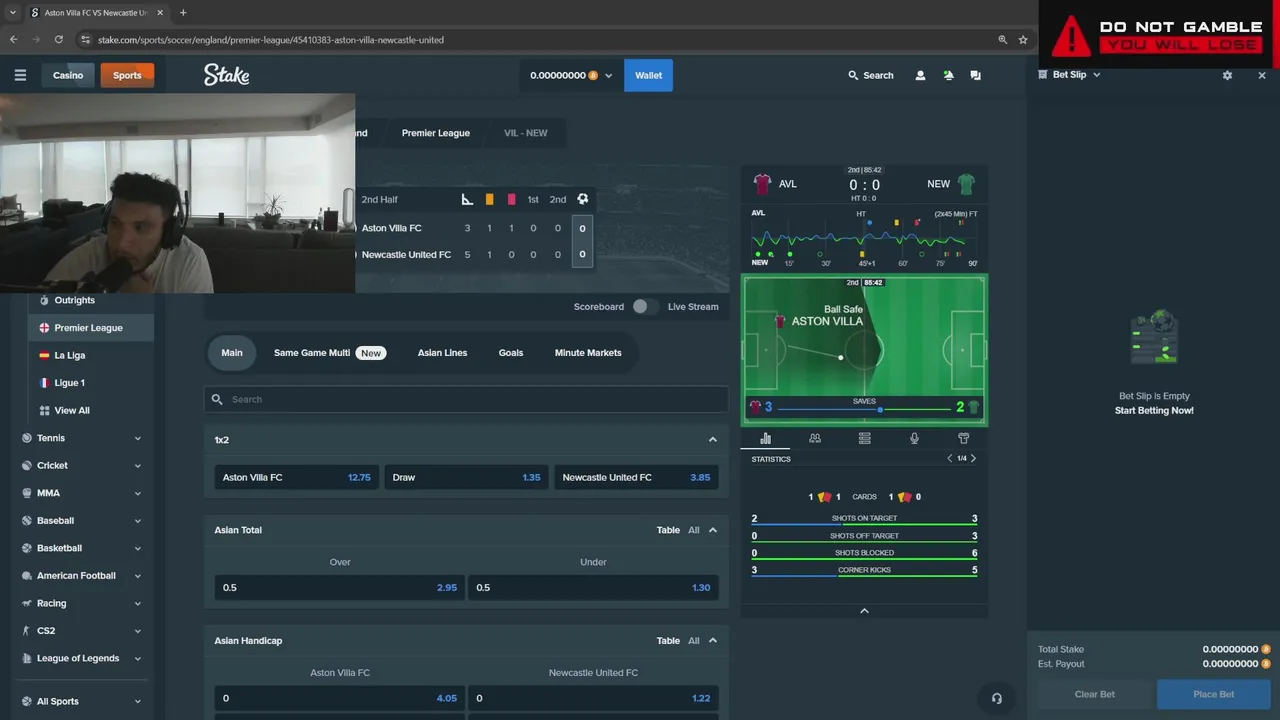Open a new browser tab

[183, 12]
